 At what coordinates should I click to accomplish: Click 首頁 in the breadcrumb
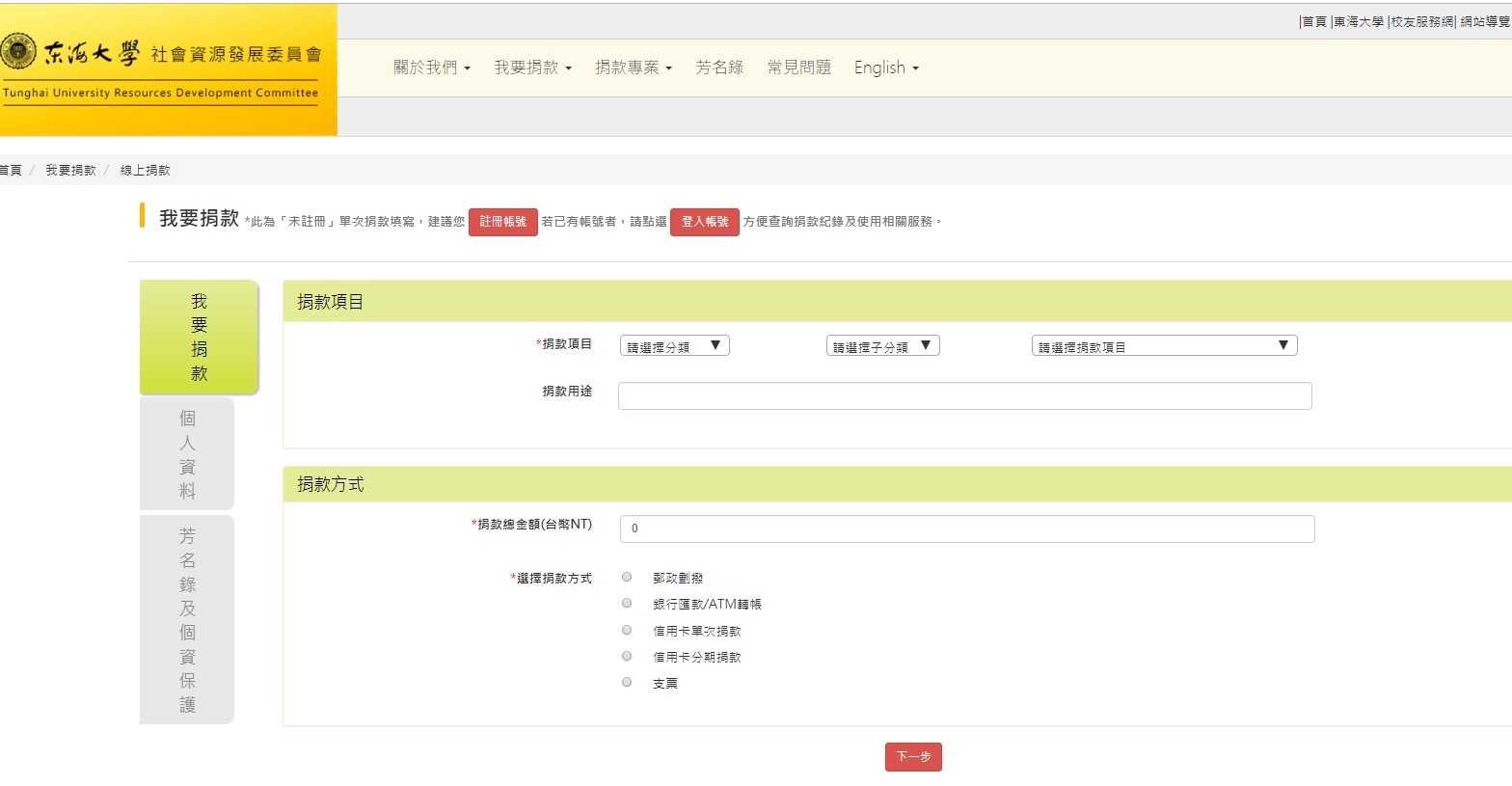(x=11, y=170)
